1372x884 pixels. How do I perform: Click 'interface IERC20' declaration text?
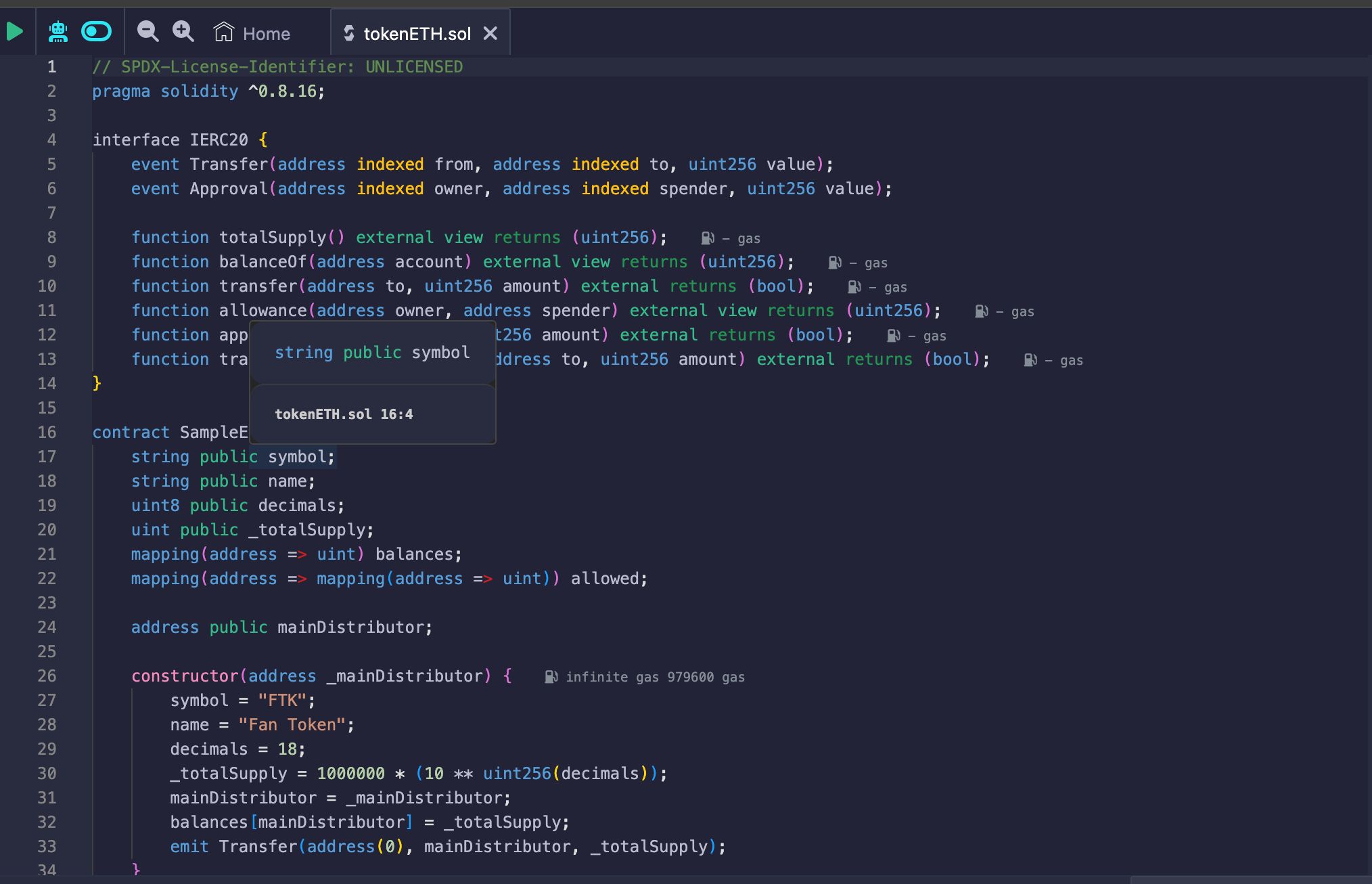170,140
